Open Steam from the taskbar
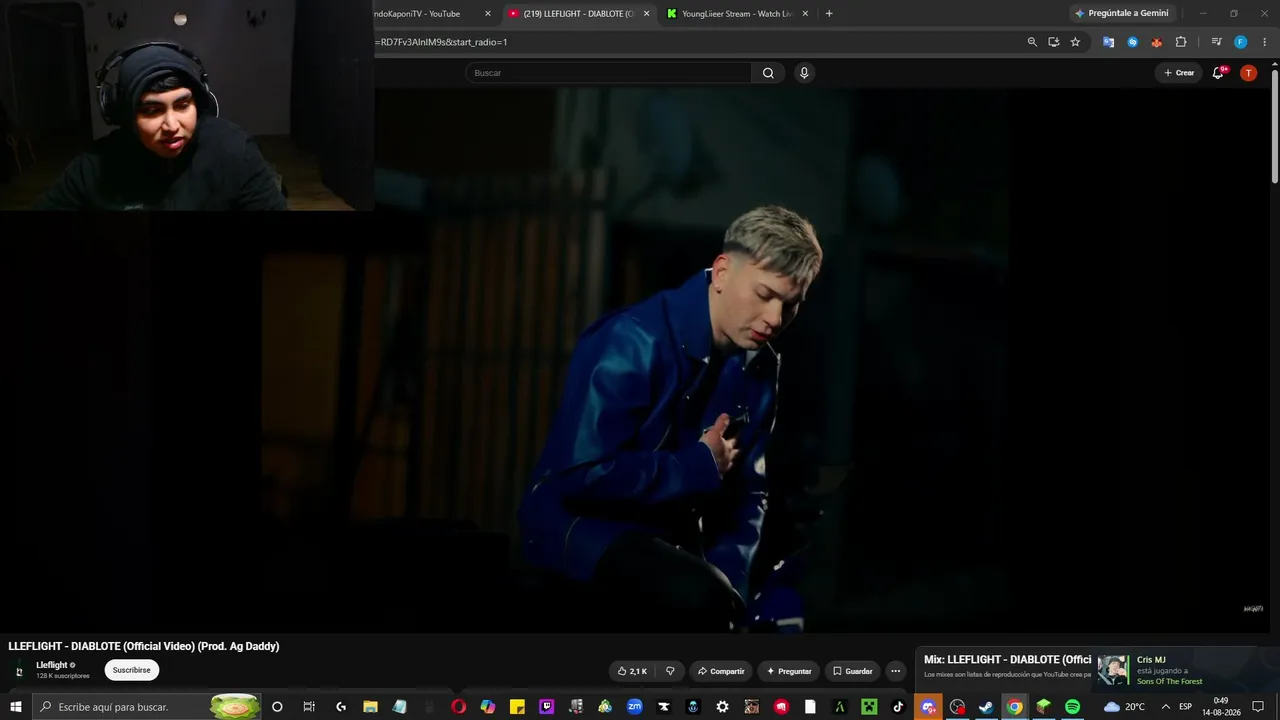This screenshot has height=720, width=1280. click(x=986, y=707)
